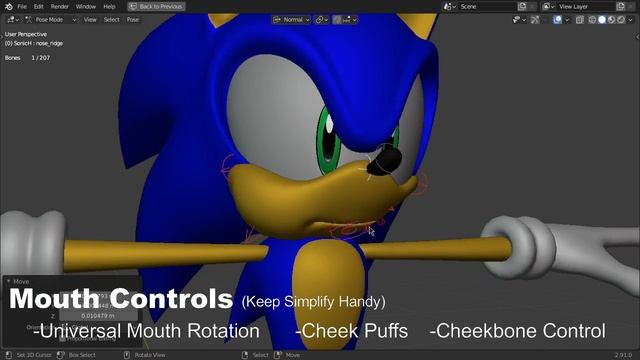Select rendered viewport shading
The width and height of the screenshot is (640, 360).
(620, 20)
